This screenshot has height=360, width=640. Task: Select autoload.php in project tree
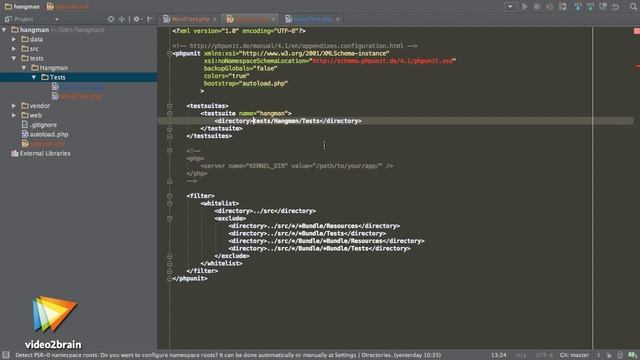pos(45,134)
